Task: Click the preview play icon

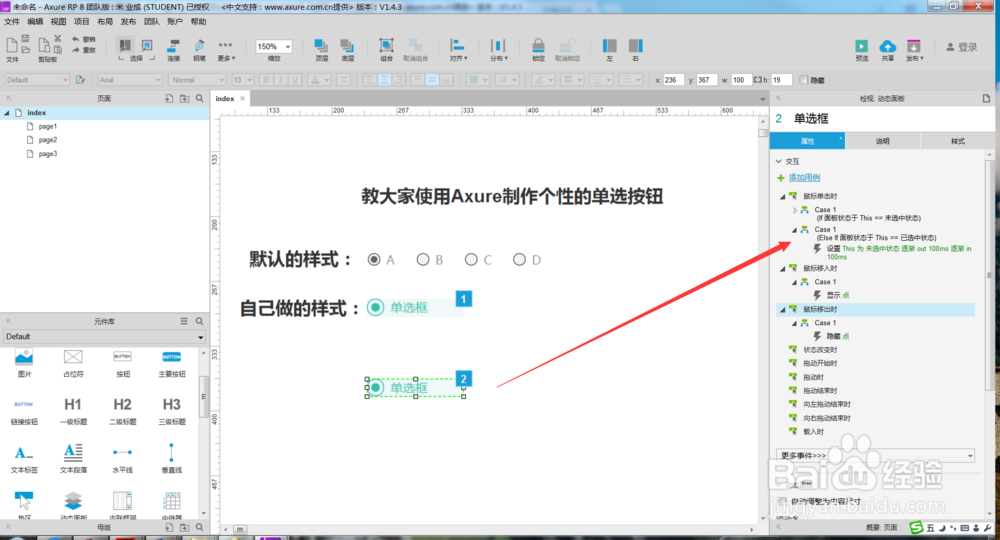Action: 862,46
